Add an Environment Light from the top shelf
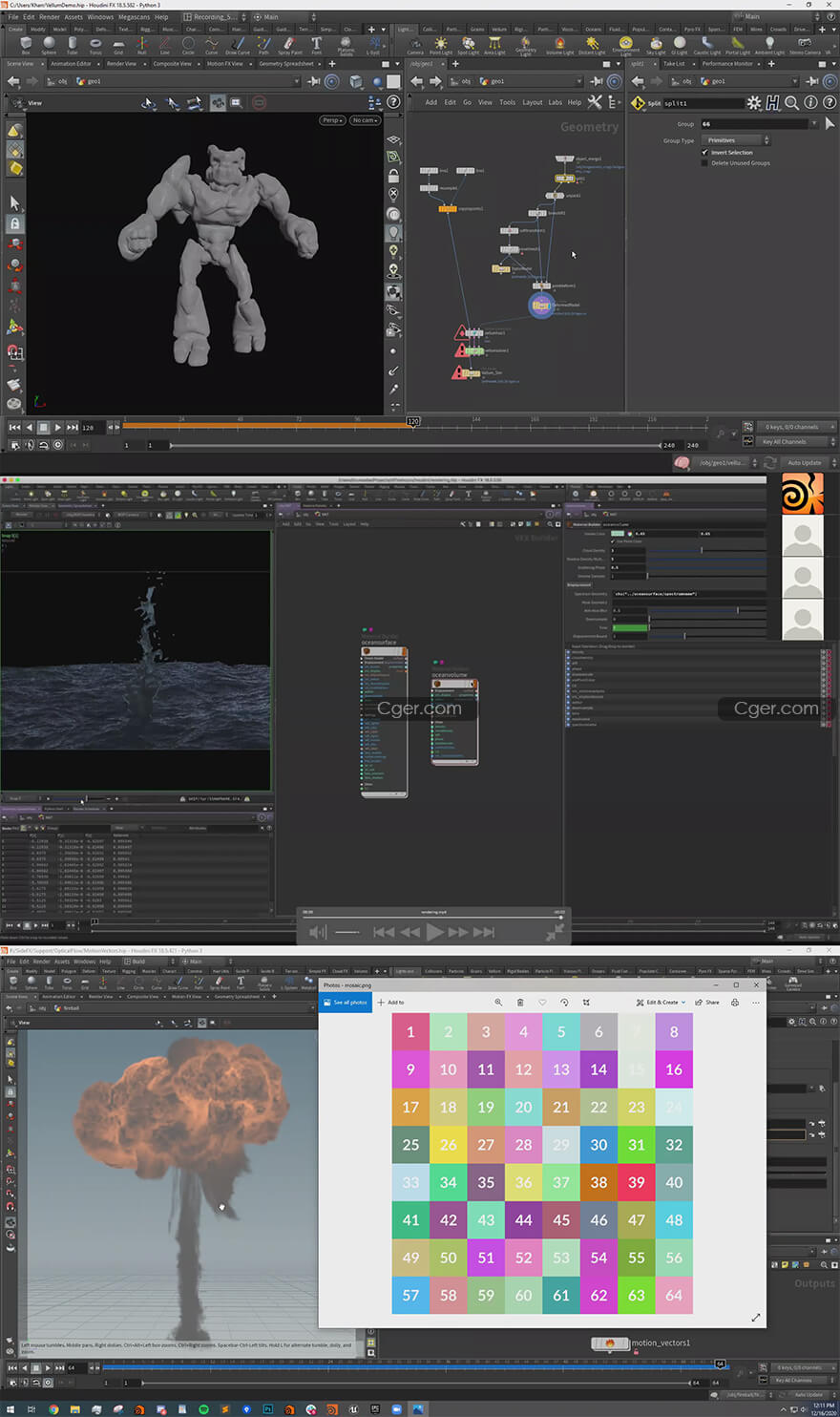This screenshot has width=840, height=1417. coord(626,46)
